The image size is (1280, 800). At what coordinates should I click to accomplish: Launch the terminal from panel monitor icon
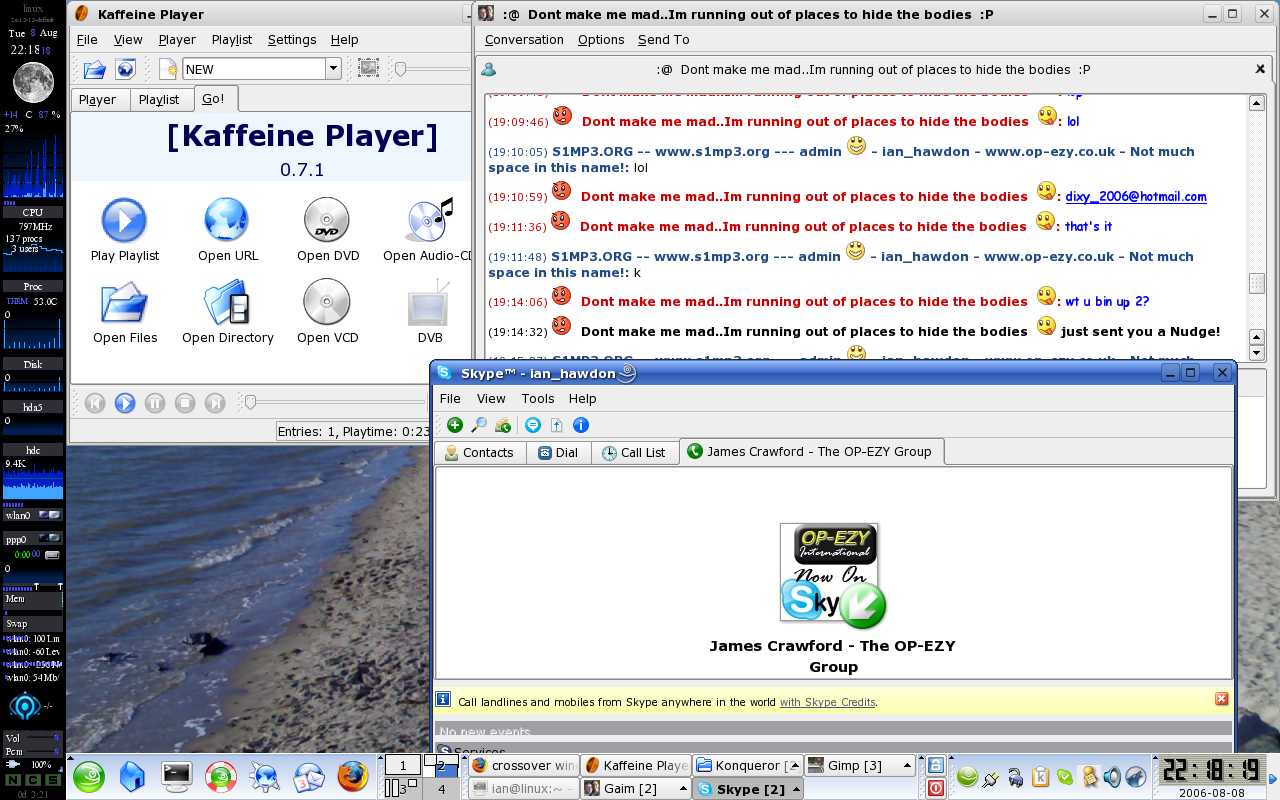(x=177, y=775)
